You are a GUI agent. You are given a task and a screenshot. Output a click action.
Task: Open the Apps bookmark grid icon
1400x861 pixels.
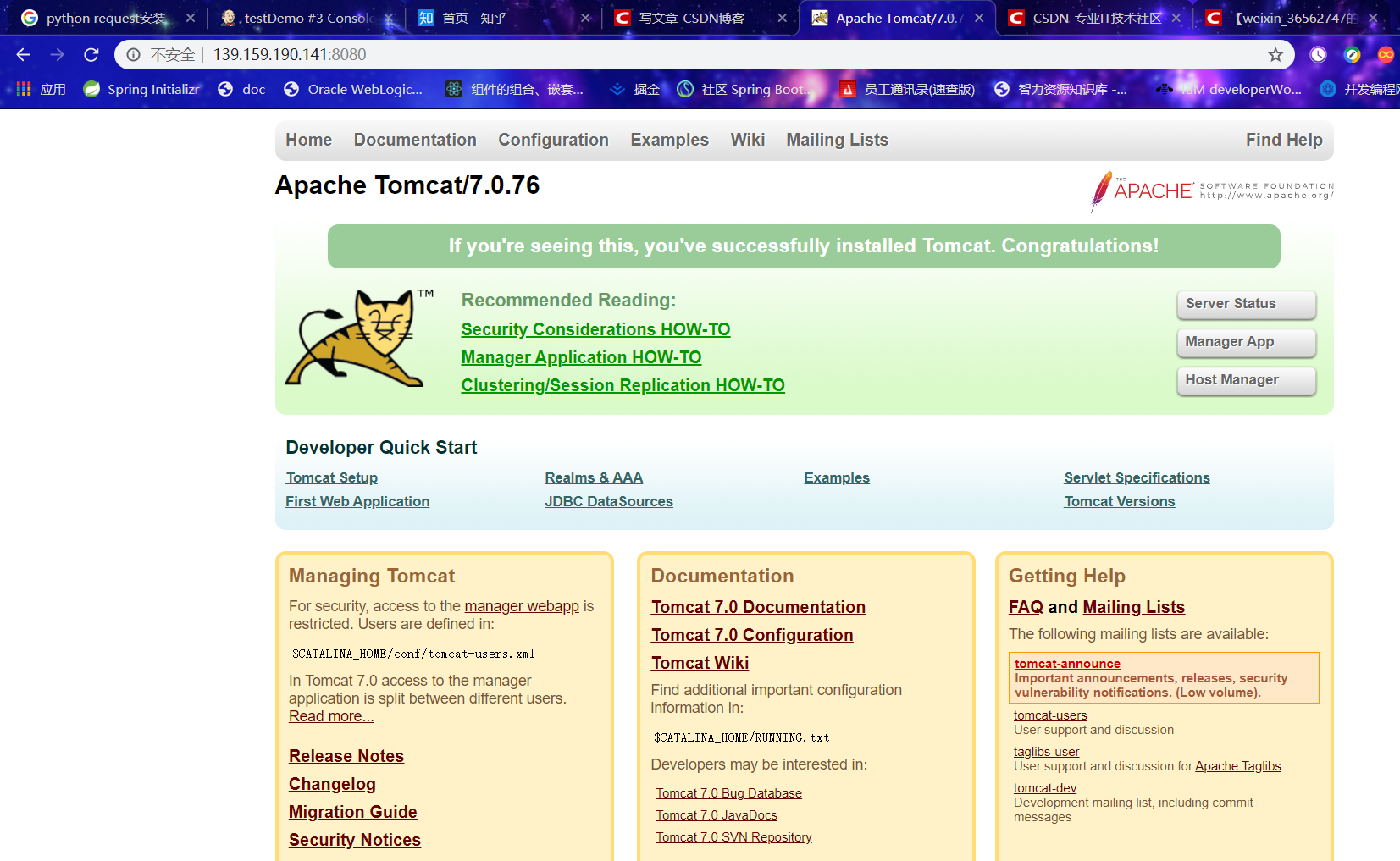pyautogui.click(x=24, y=89)
